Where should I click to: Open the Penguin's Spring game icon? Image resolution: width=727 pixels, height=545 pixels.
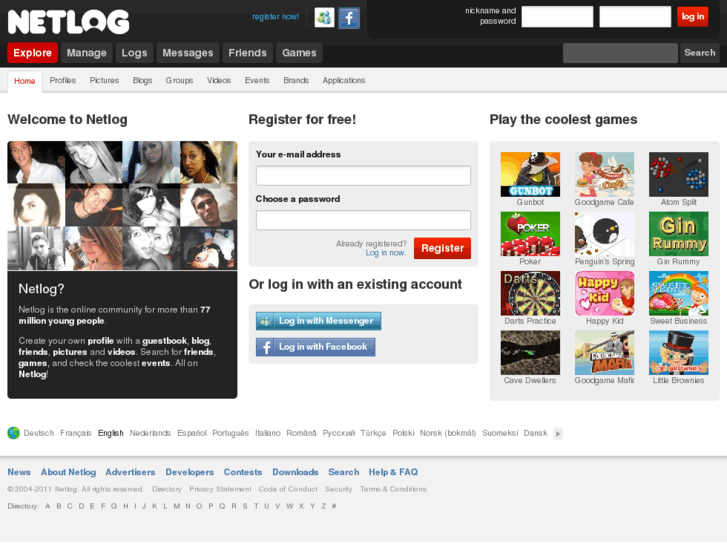(x=604, y=234)
